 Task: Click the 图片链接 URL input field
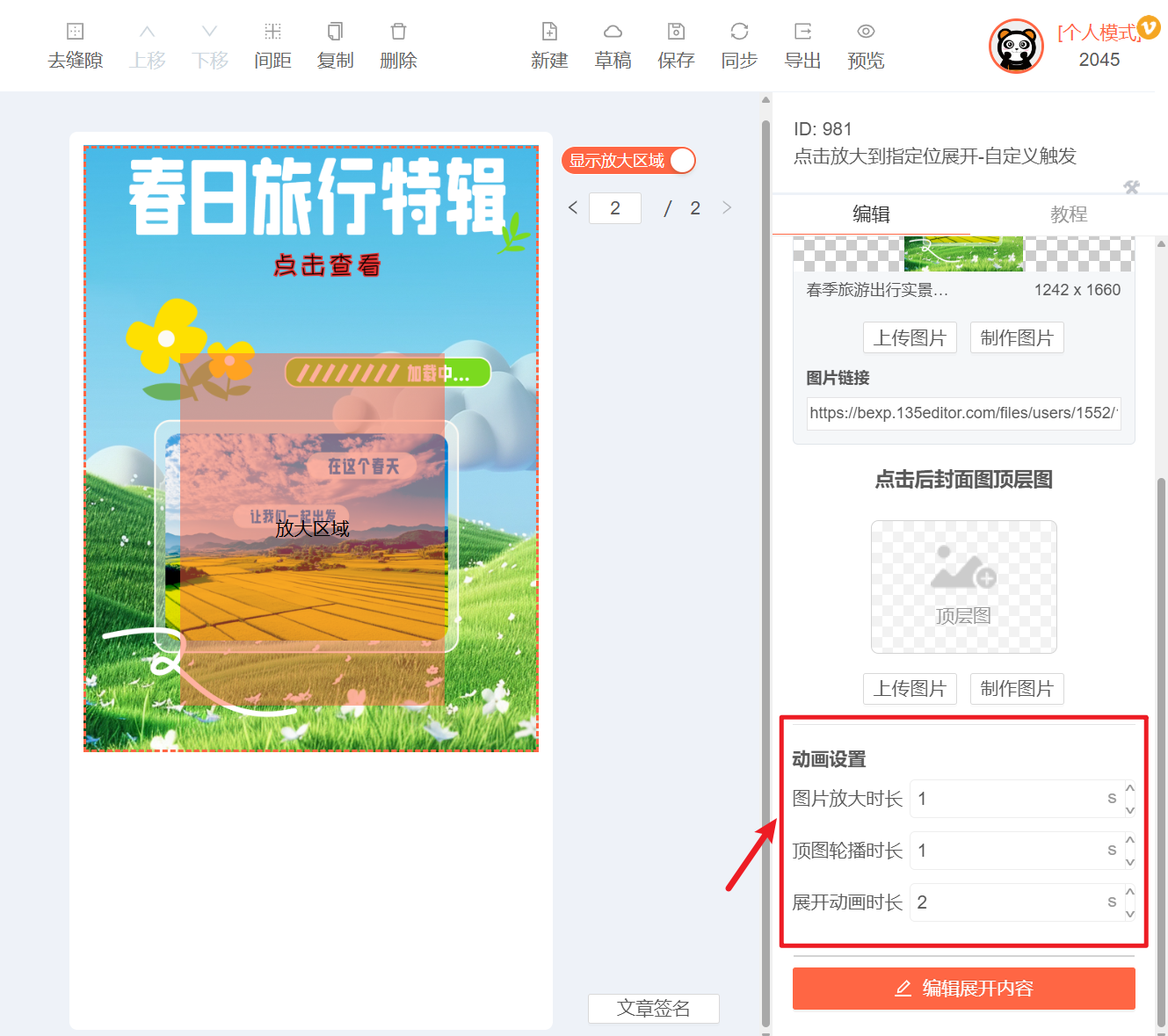pos(963,413)
